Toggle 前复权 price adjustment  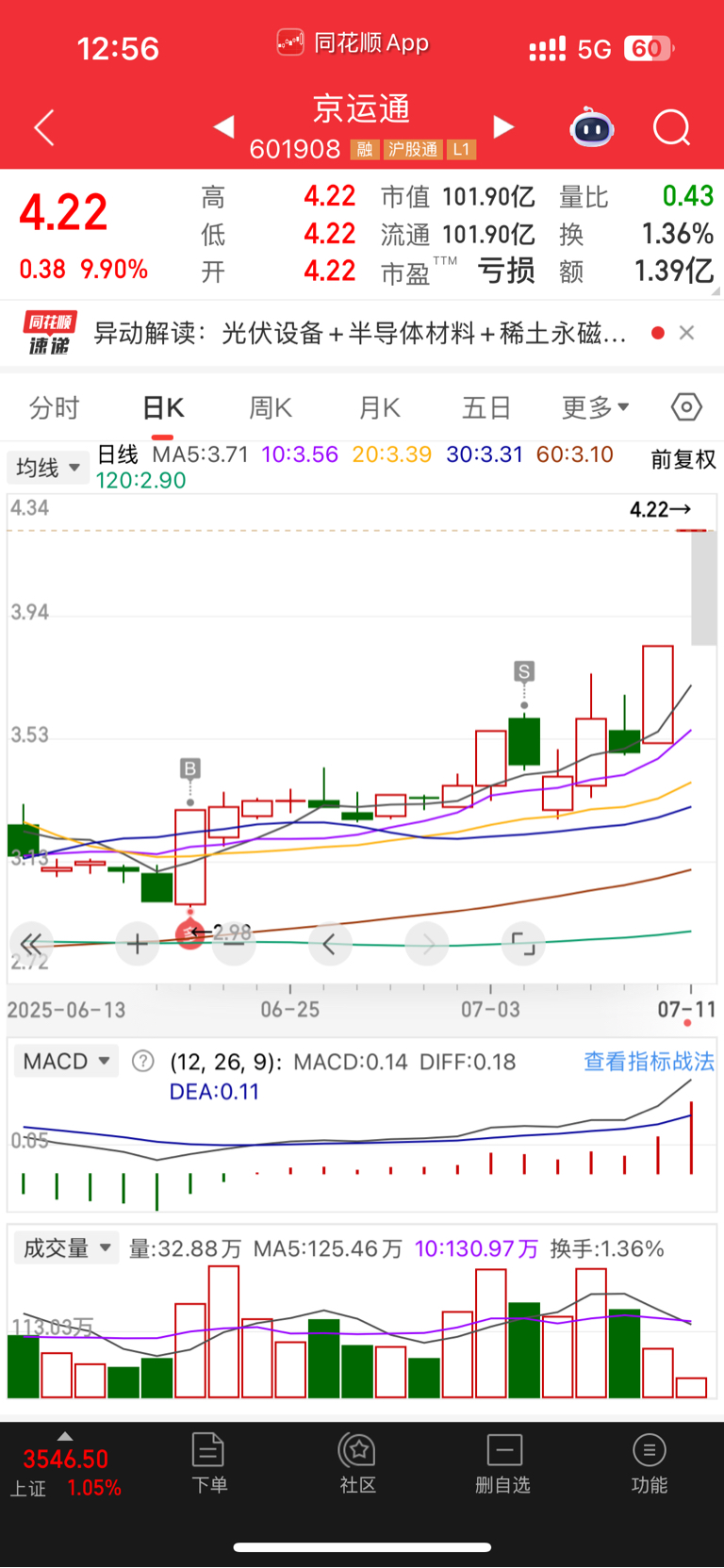click(683, 459)
